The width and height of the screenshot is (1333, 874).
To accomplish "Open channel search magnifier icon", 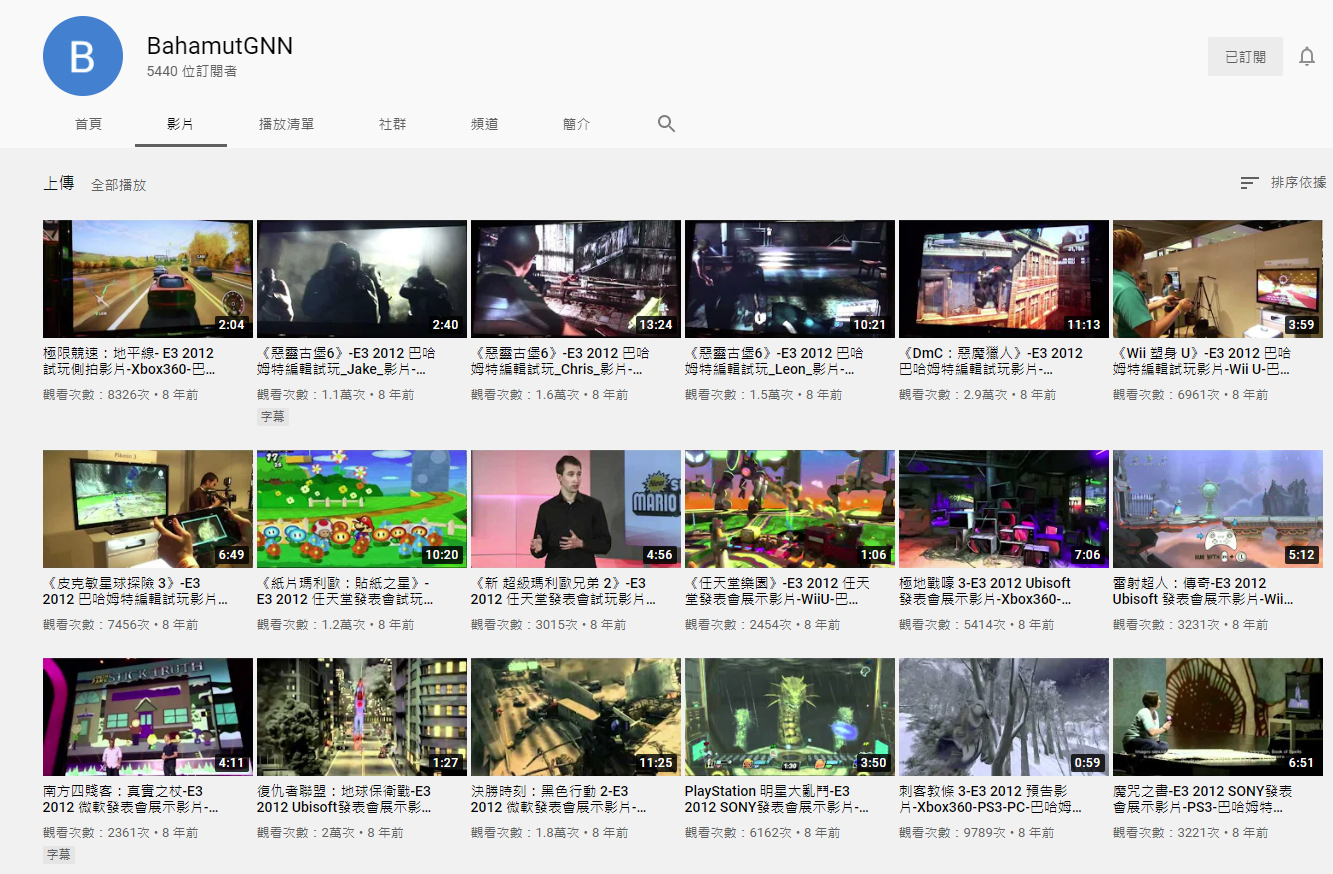I will pyautogui.click(x=666, y=124).
